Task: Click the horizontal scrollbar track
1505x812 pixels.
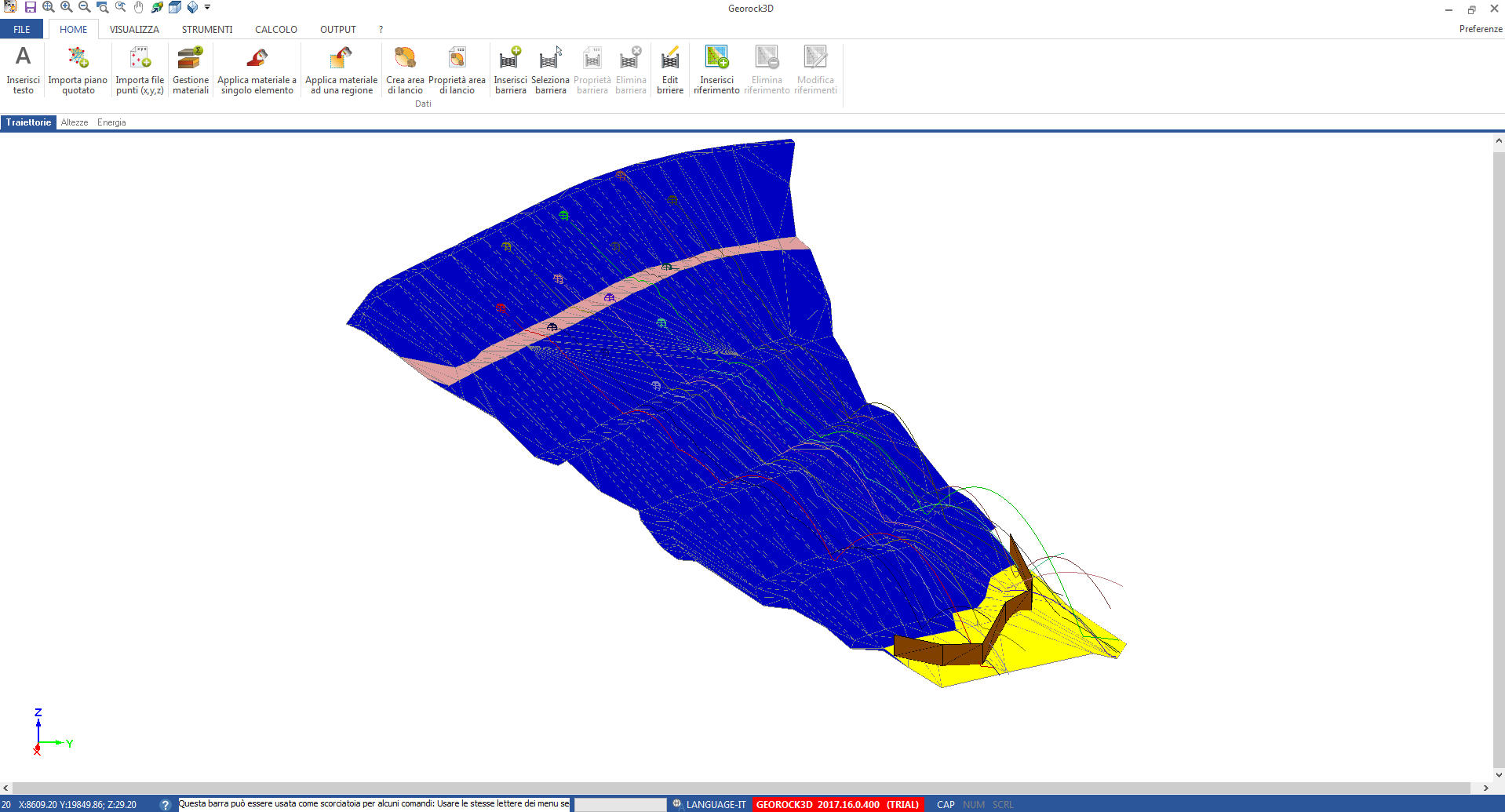Action: point(742,788)
